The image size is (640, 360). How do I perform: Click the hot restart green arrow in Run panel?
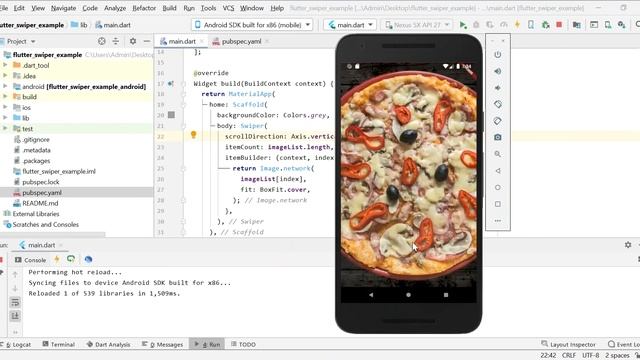[x=71, y=259]
